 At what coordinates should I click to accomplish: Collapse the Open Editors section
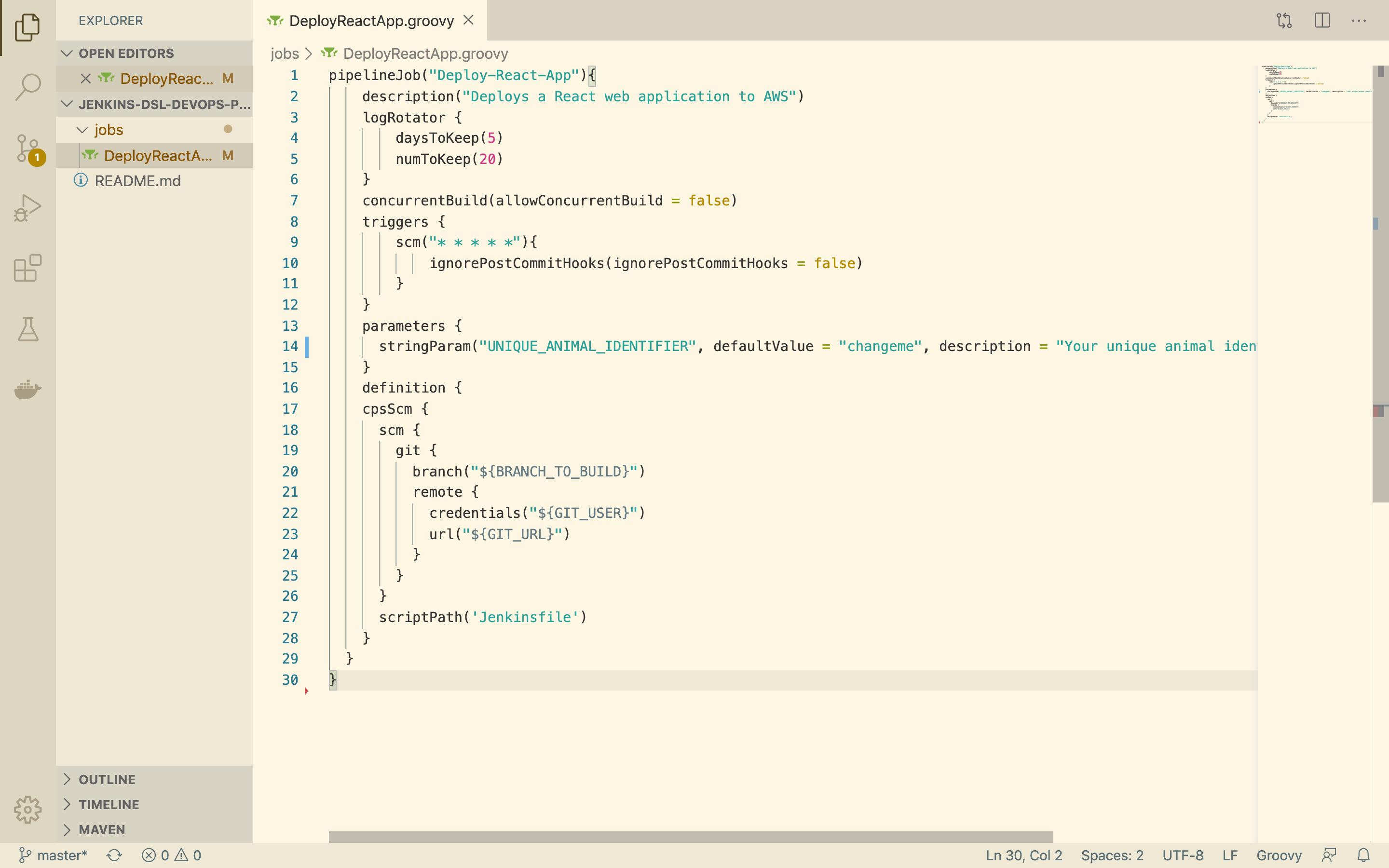67,54
